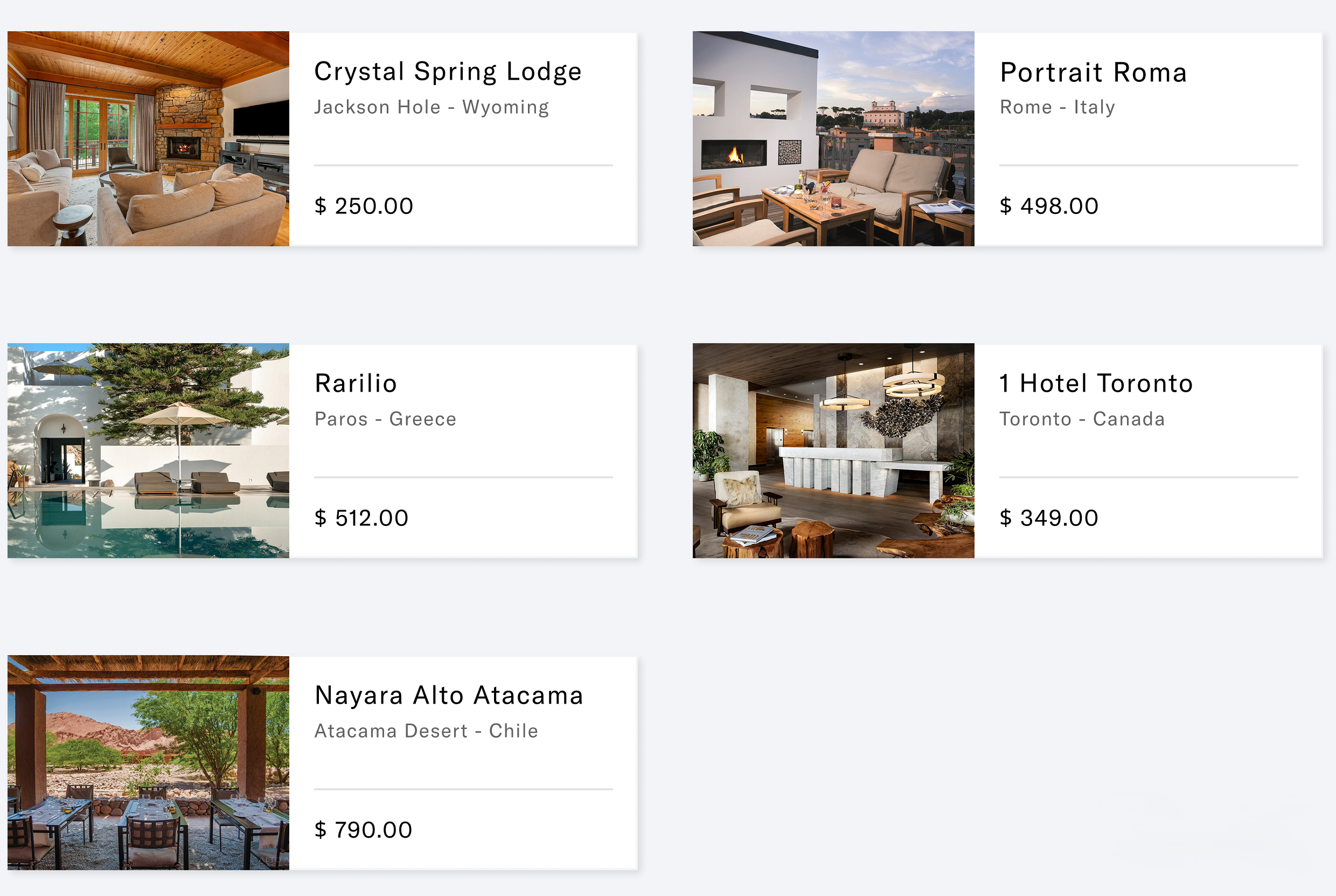
Task: Open the Rarilio poolside photo
Action: [x=148, y=450]
